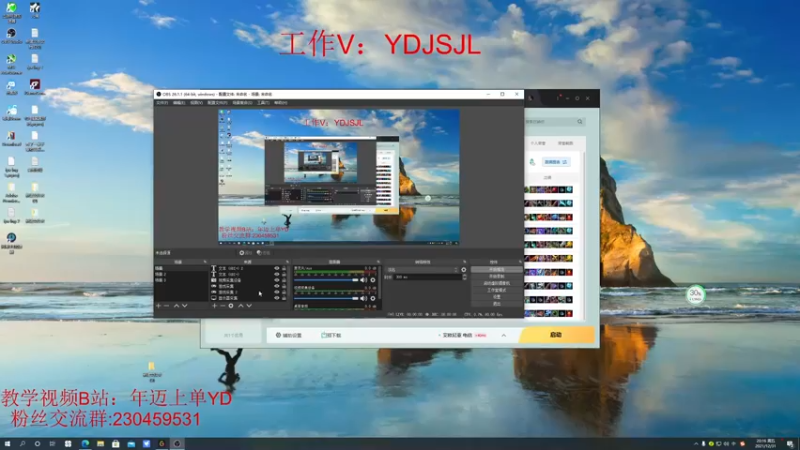Screen dimensions: 800x450
Task: Adjust the first mixer channel volume slider
Action: [x=326, y=280]
